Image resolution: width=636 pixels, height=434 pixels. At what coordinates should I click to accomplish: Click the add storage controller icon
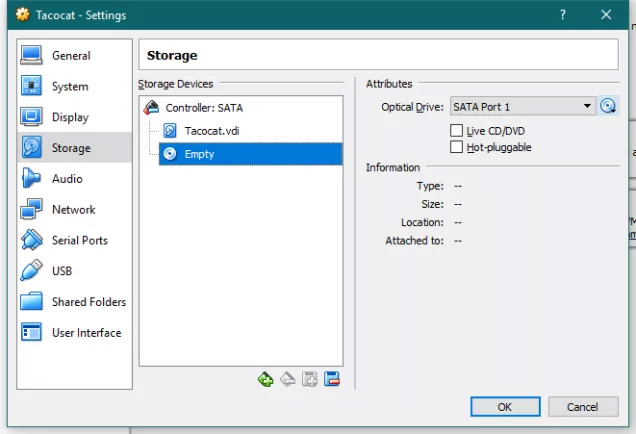pos(266,379)
